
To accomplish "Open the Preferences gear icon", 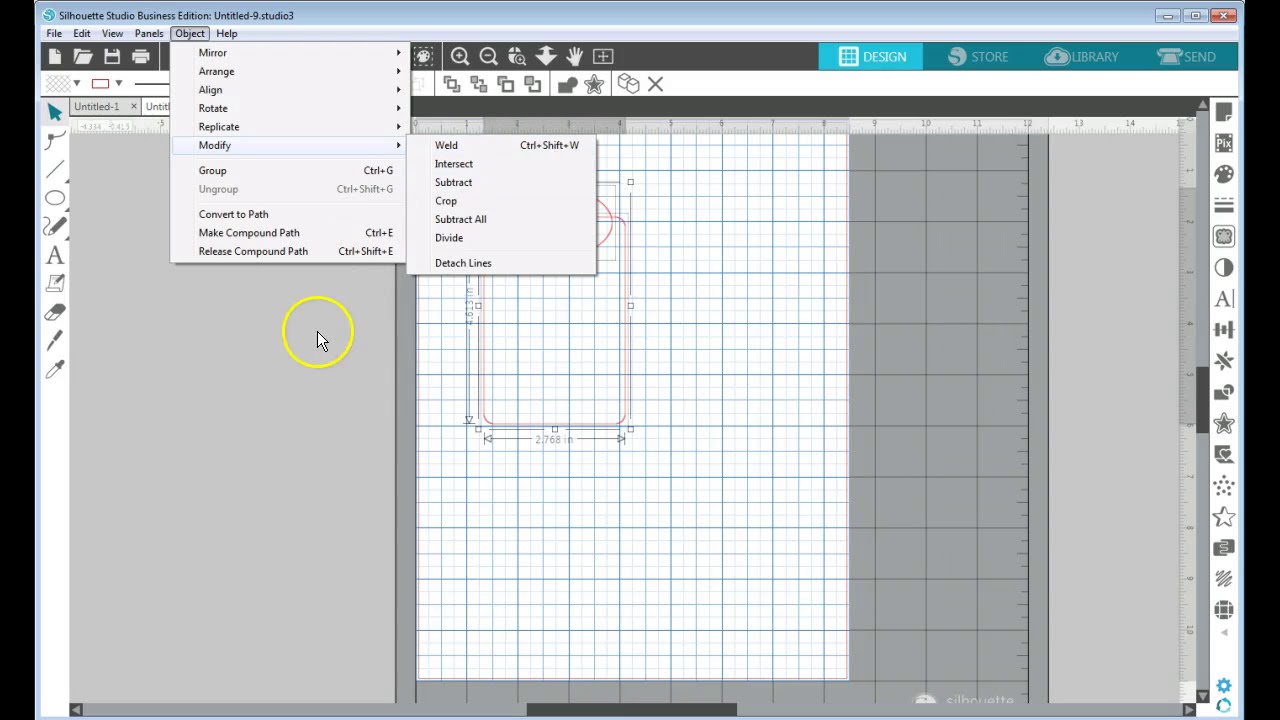I will 1224,686.
